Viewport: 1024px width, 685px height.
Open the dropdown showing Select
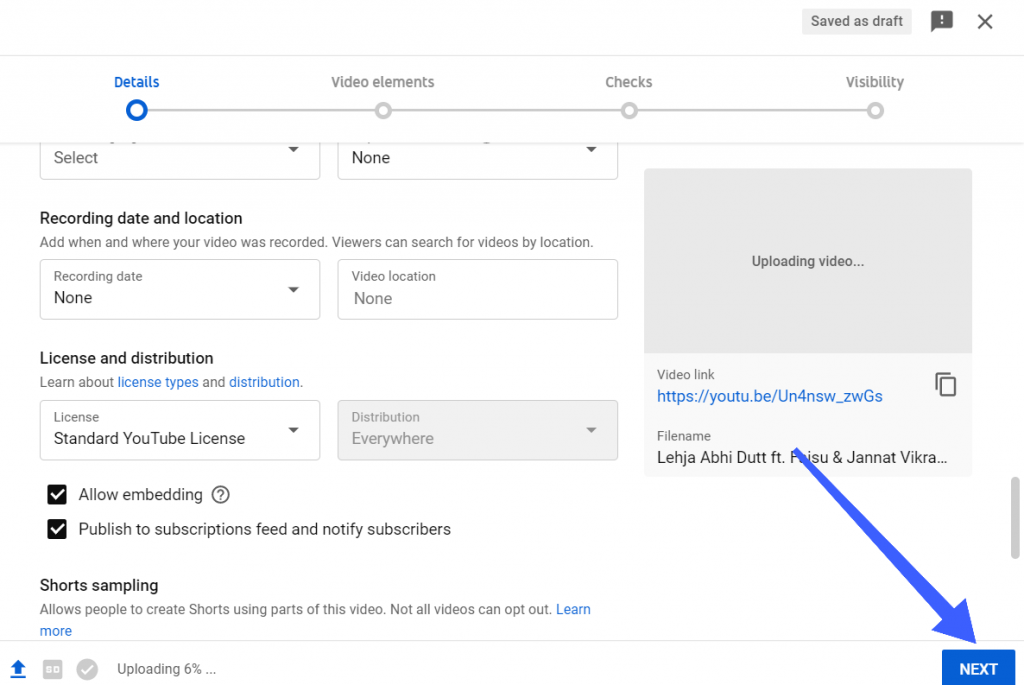coord(180,157)
